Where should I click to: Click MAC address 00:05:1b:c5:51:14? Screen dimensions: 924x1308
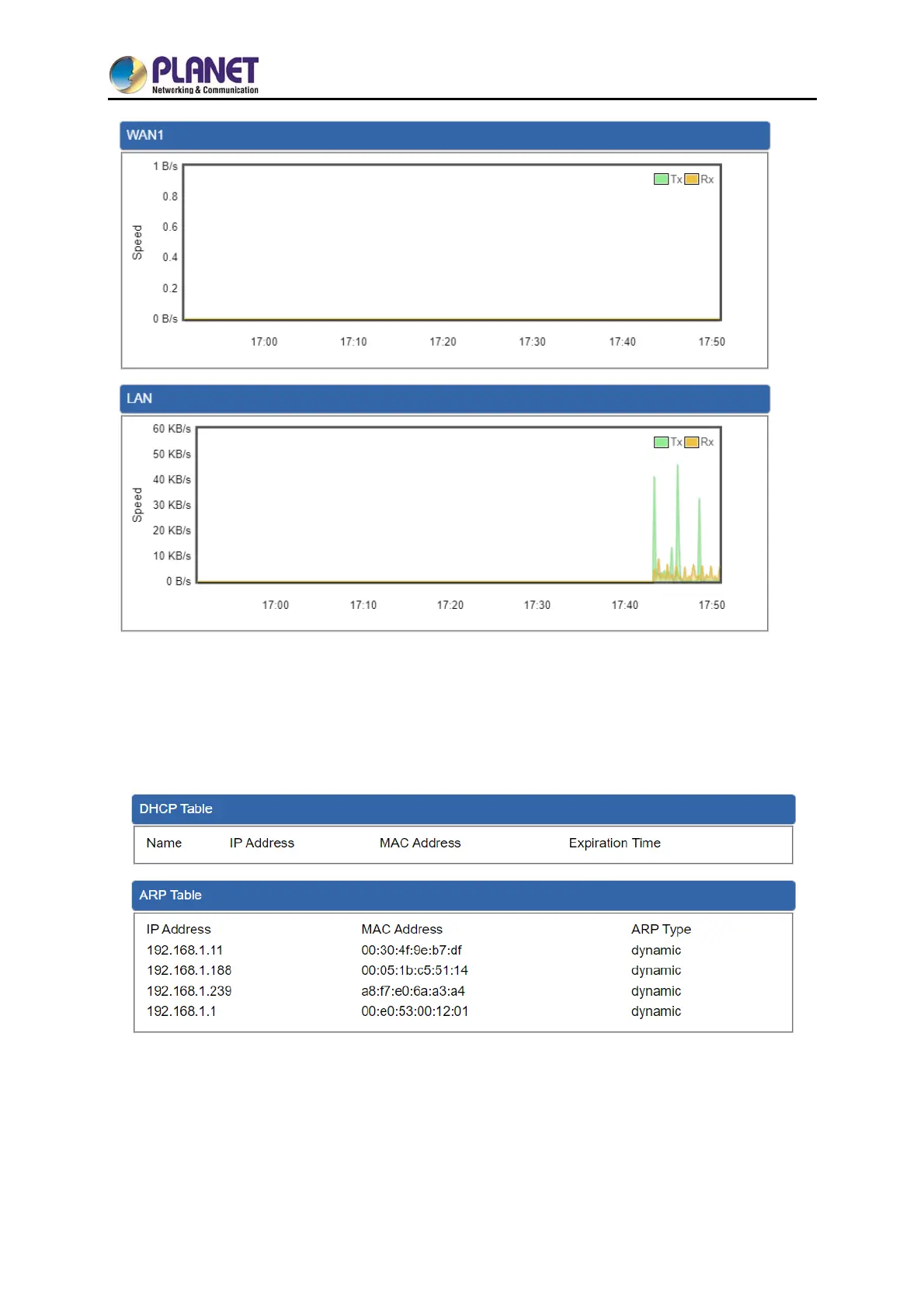pos(415,971)
